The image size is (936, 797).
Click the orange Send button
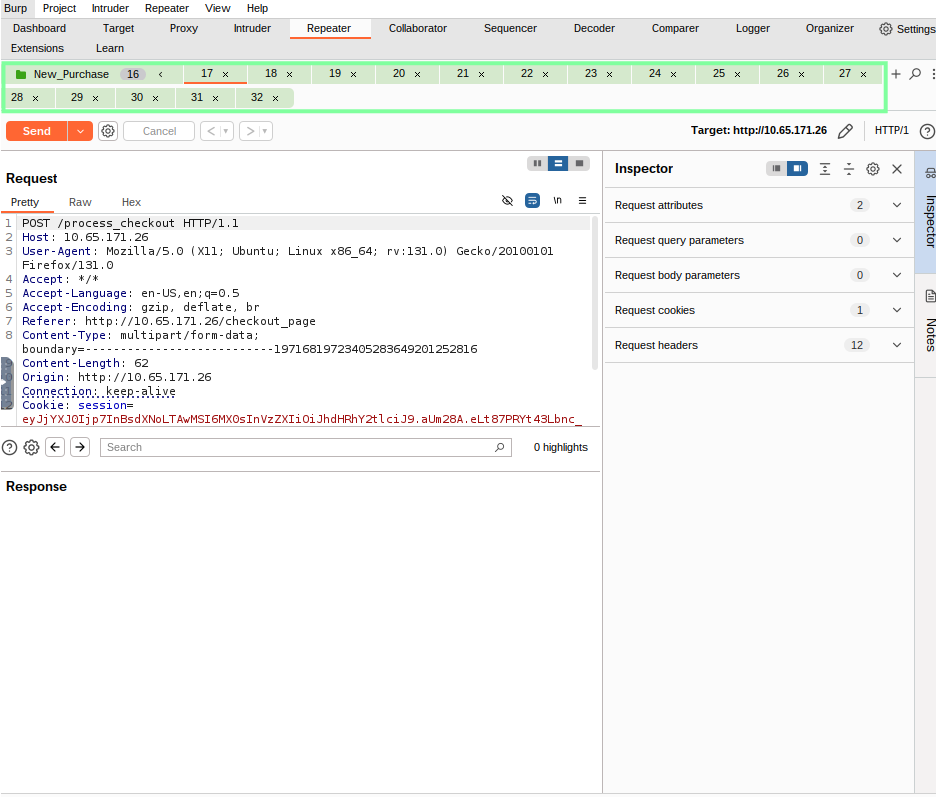click(36, 131)
